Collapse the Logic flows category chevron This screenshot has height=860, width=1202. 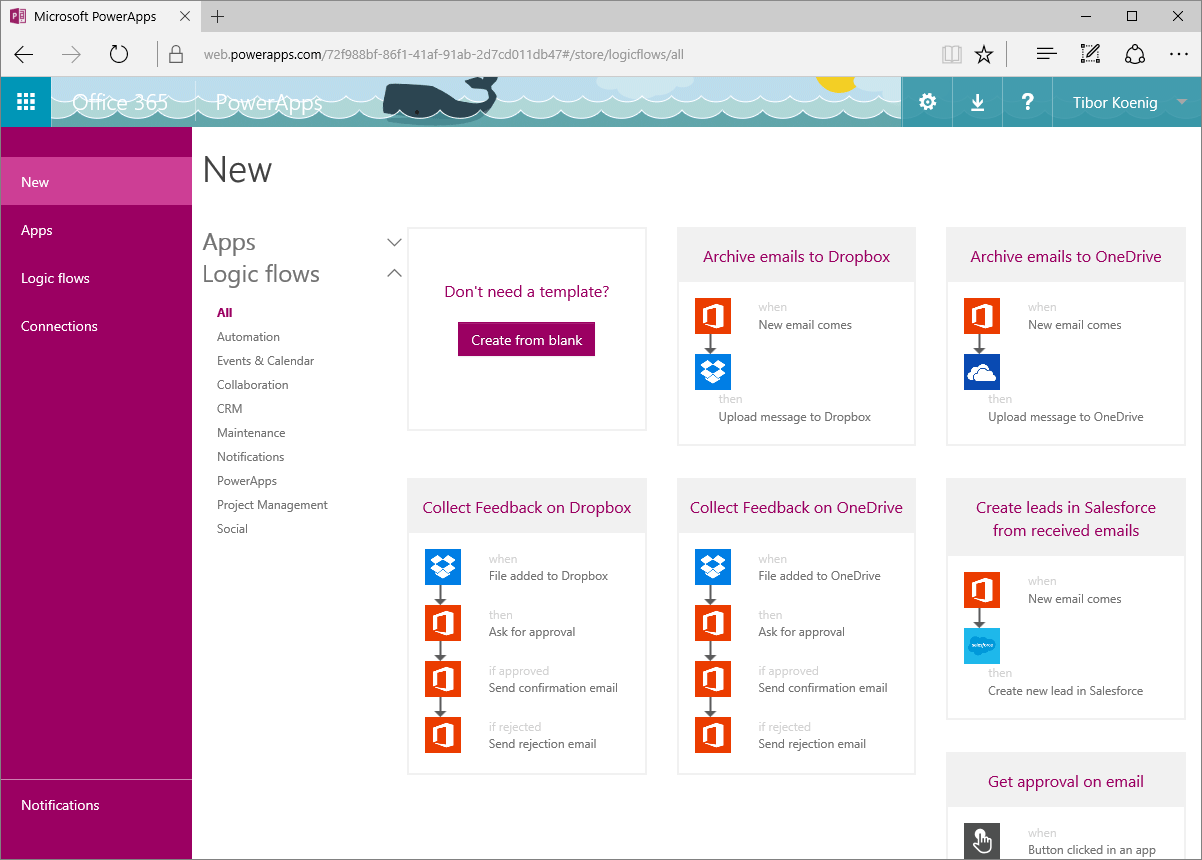[394, 273]
